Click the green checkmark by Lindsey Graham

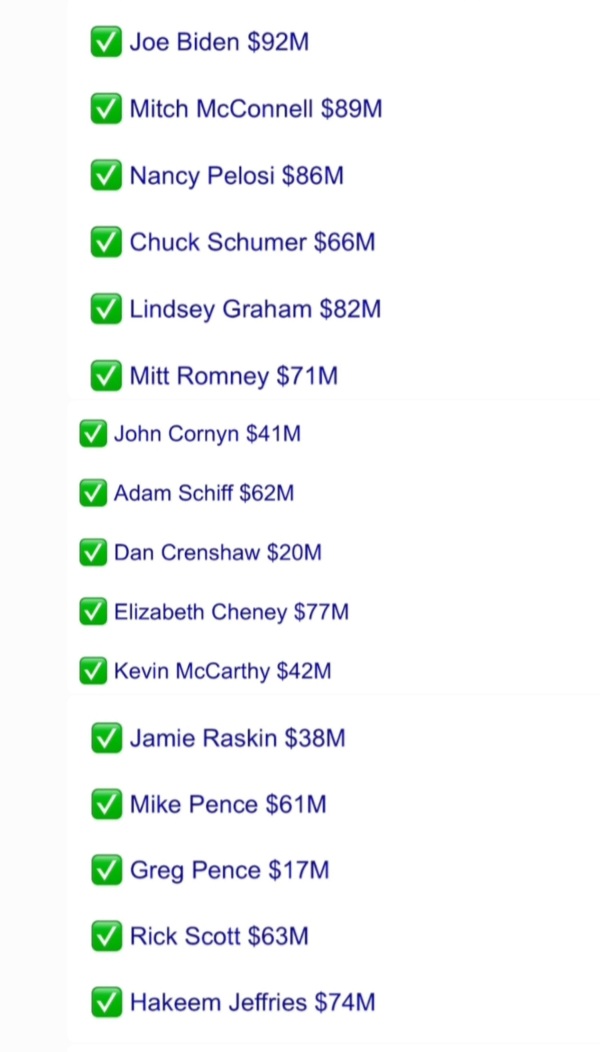coord(106,309)
